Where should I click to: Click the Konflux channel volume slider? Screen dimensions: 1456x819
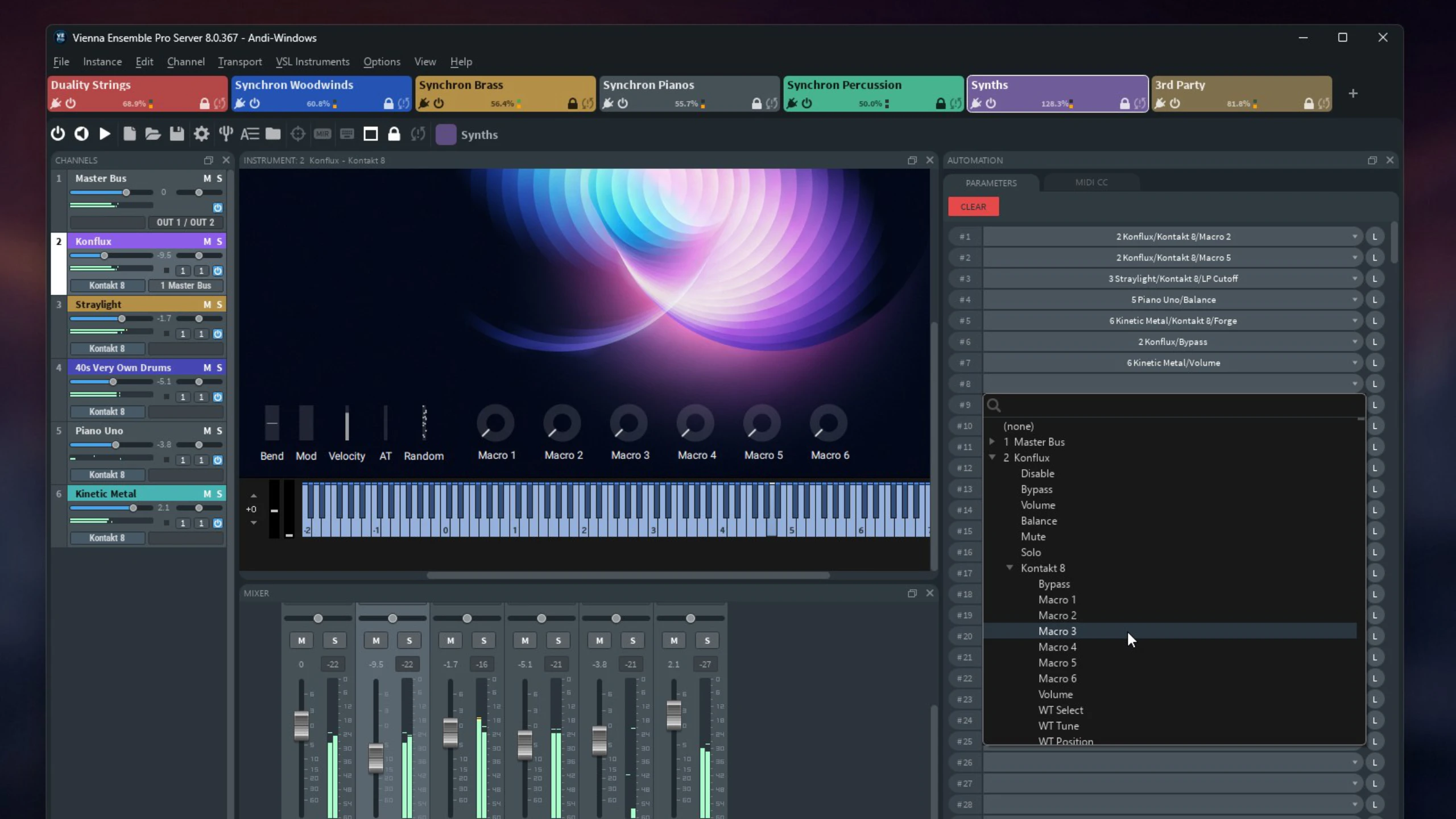click(105, 256)
